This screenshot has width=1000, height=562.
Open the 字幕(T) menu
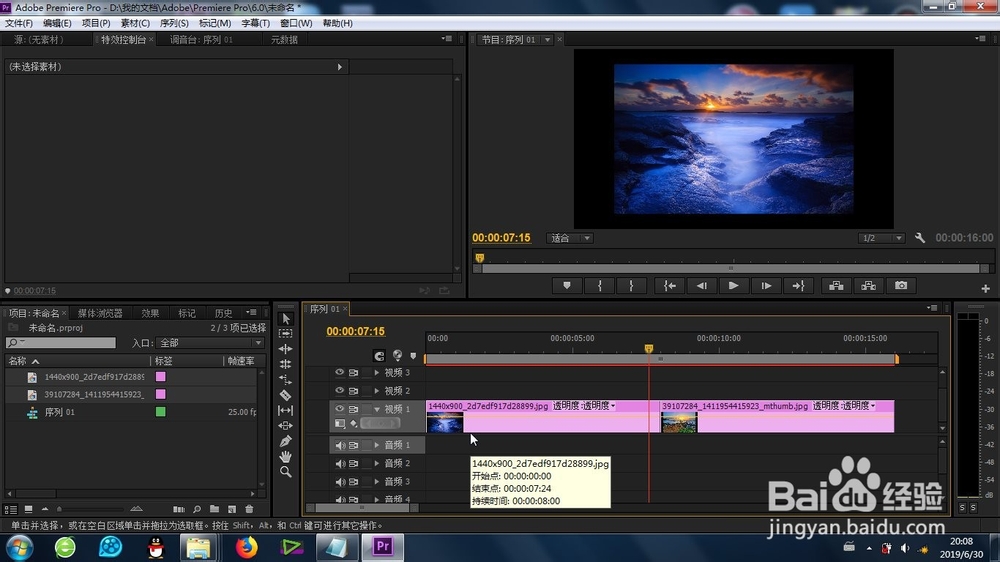pyautogui.click(x=255, y=23)
